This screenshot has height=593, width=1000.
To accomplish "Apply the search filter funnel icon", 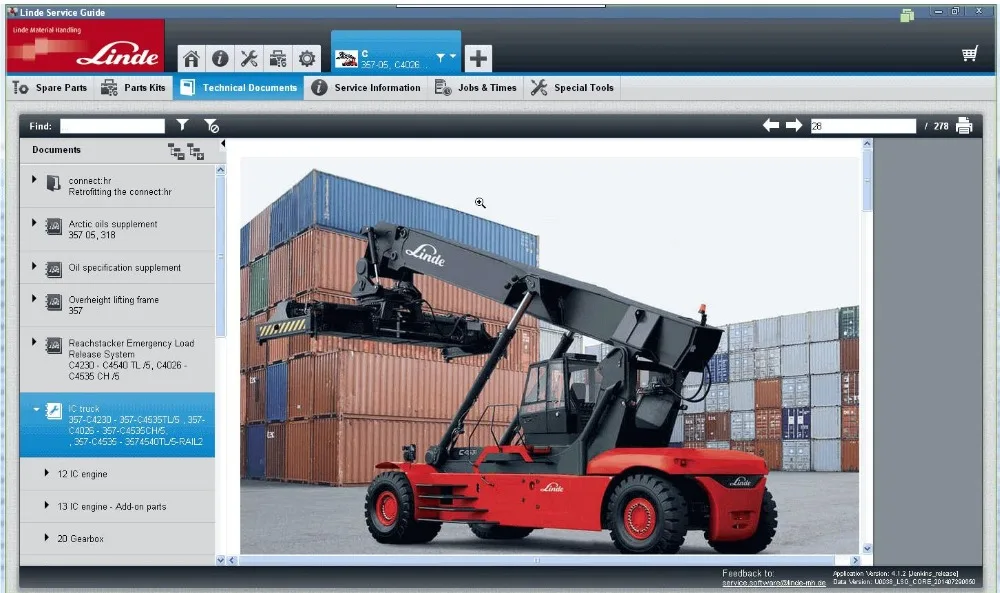I will pos(183,125).
